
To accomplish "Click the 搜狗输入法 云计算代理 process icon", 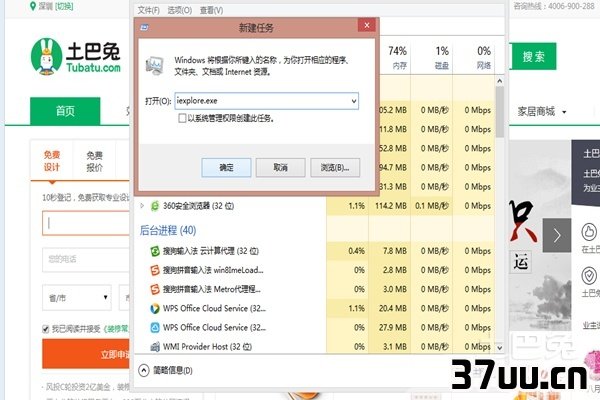I will click(x=155, y=251).
